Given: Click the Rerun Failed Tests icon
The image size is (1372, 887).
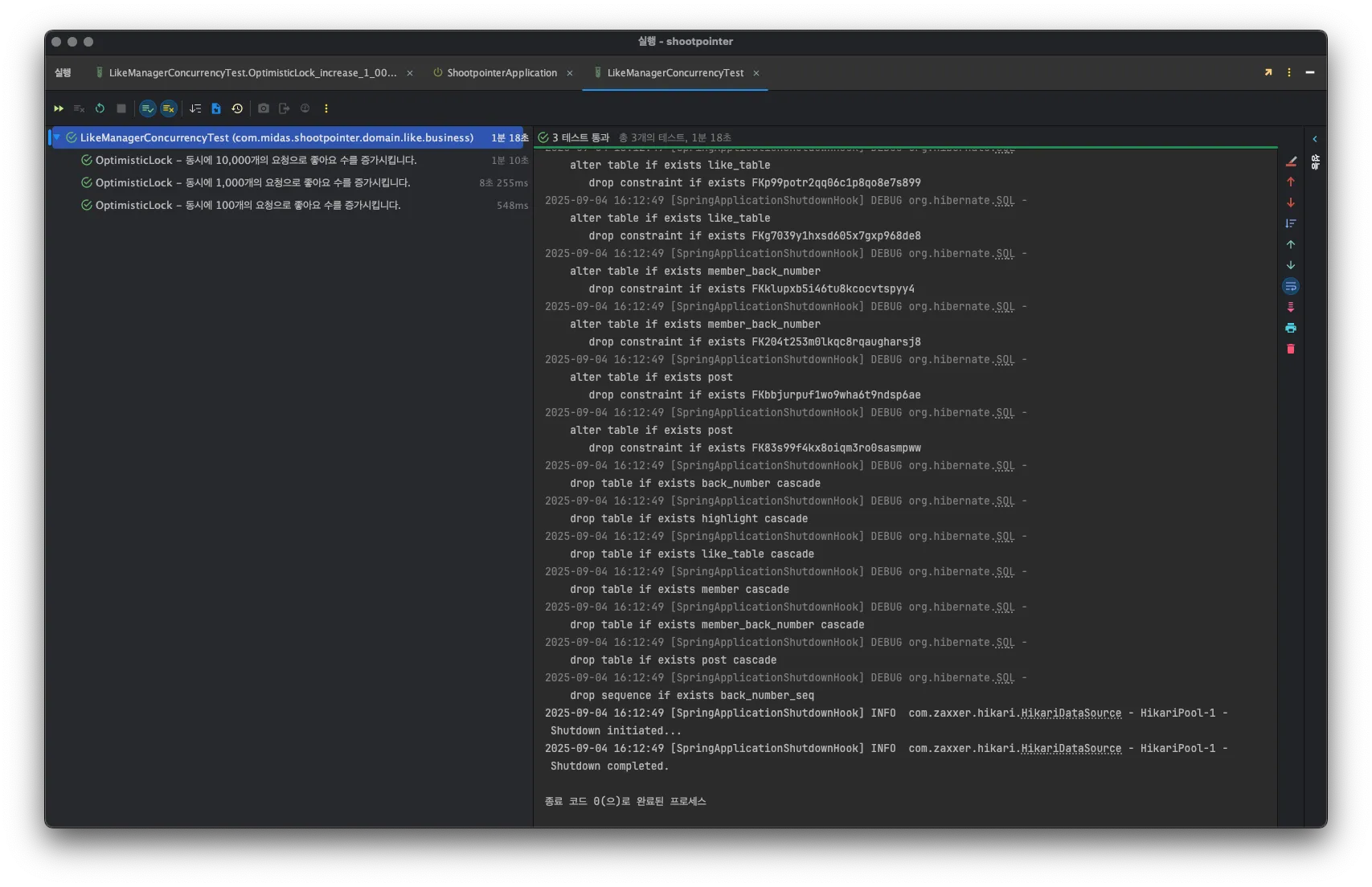Looking at the screenshot, I should pos(79,108).
